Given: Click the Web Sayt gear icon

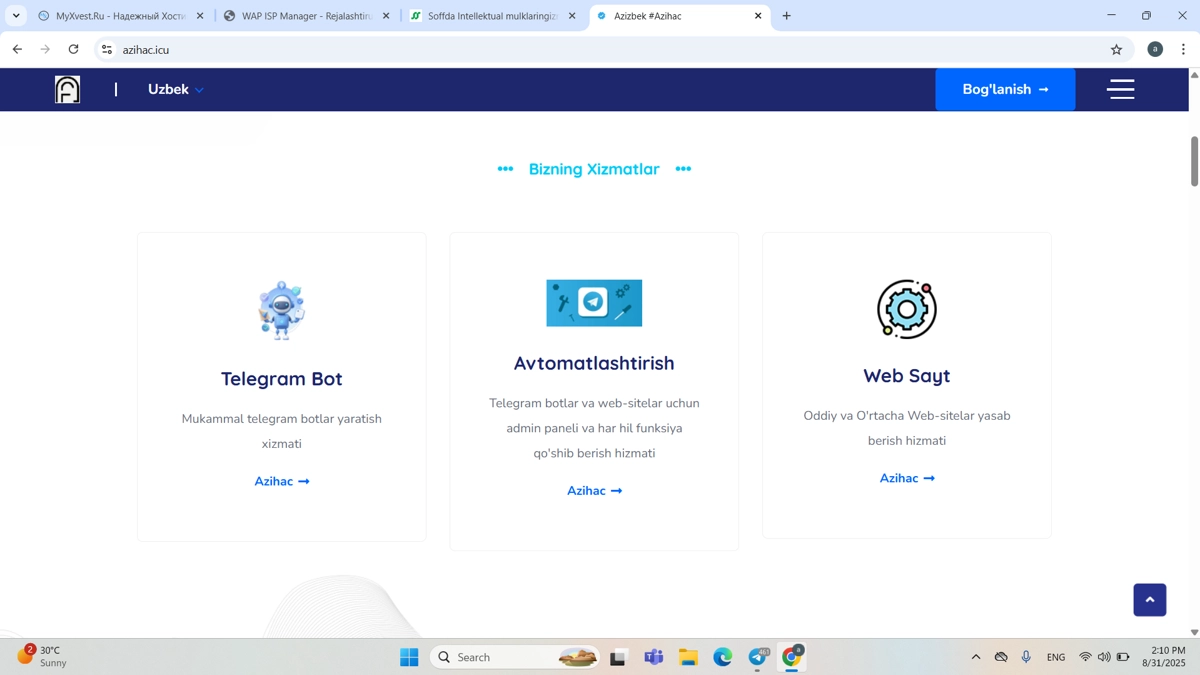Looking at the screenshot, I should (906, 309).
